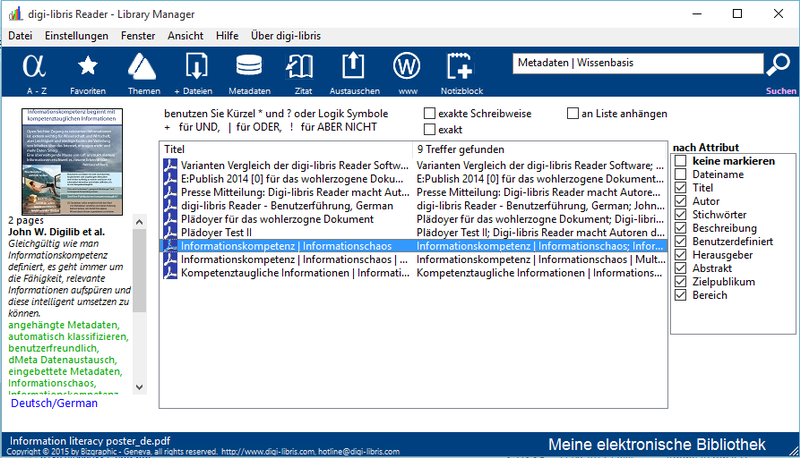Enable exakte Schreibweise checkbox
Viewport: 800px width, 458px height.
[430, 113]
